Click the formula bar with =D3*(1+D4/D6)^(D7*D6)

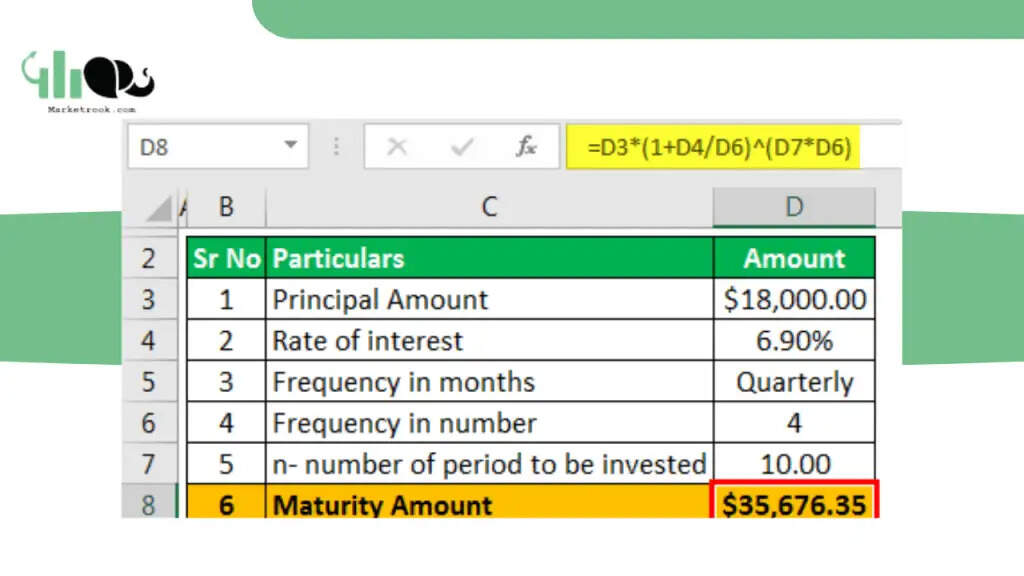tap(733, 147)
